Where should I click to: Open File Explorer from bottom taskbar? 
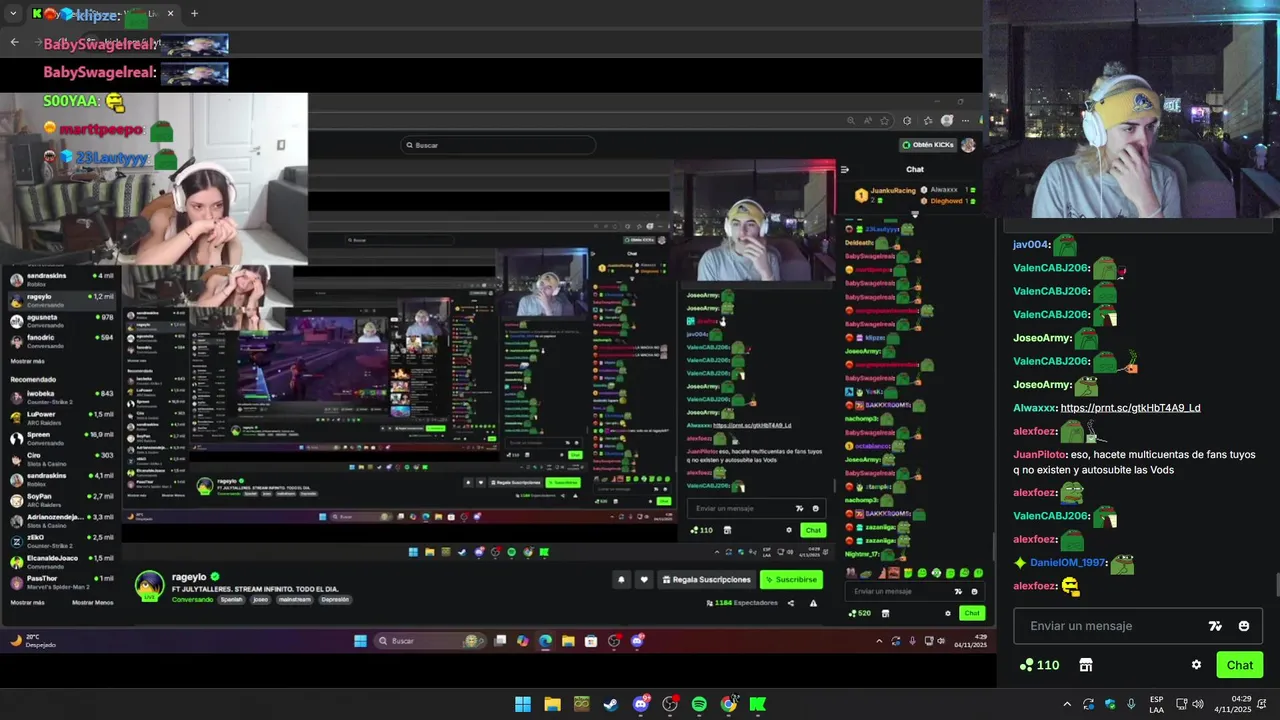(x=552, y=704)
